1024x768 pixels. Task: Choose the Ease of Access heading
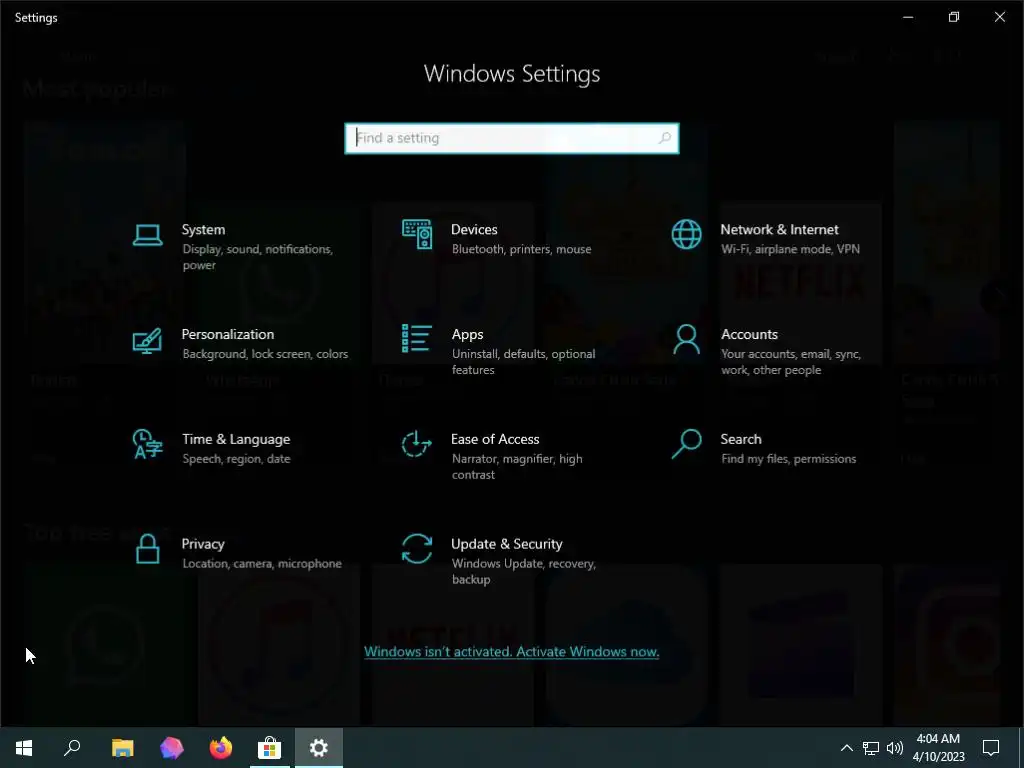495,439
